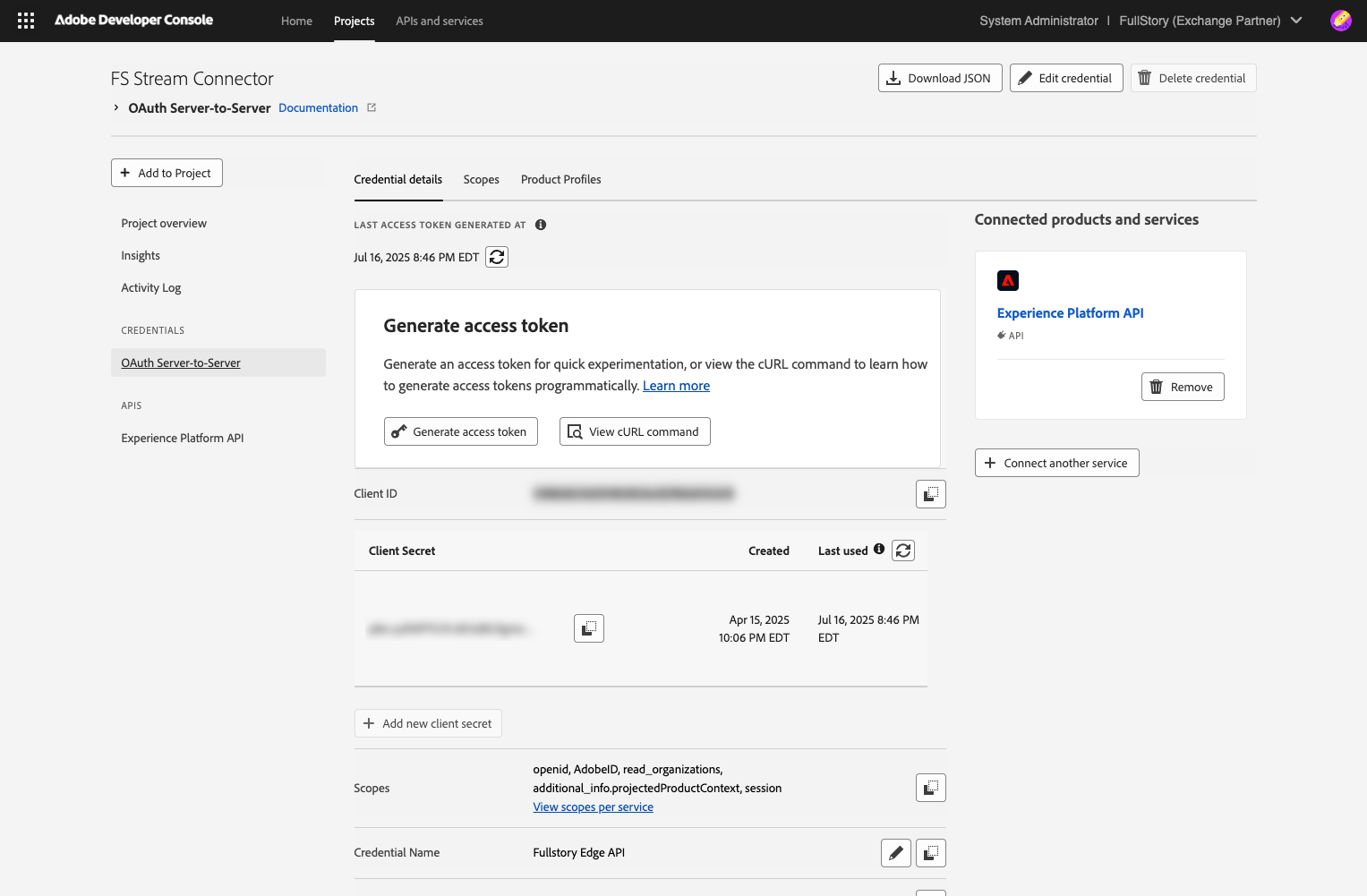Click the Last used Jul 16, 2025 date cell
Image resolution: width=1367 pixels, height=896 pixels.
(868, 628)
